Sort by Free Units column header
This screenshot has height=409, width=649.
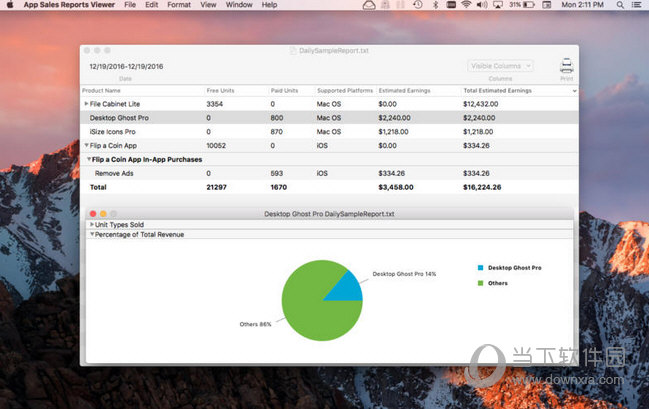coord(220,91)
